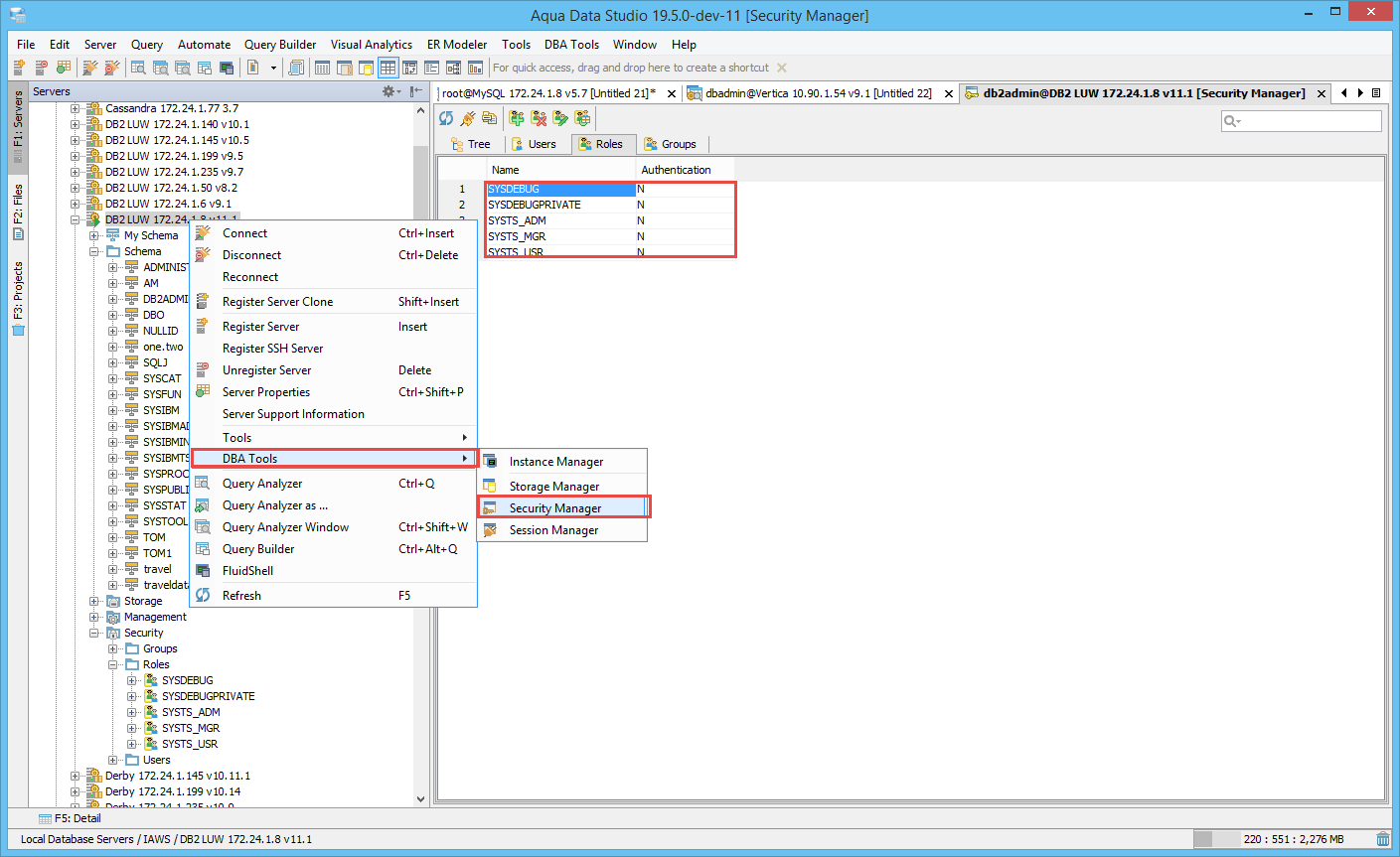Collapse the DB2 LUW 172.24.1.8 server node
The width and height of the screenshot is (1400, 857).
coord(75,219)
